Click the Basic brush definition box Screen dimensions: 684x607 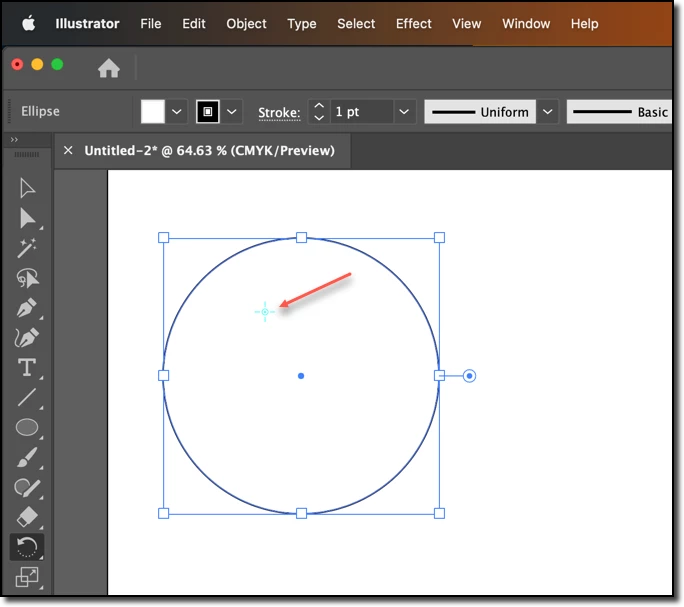coord(619,112)
